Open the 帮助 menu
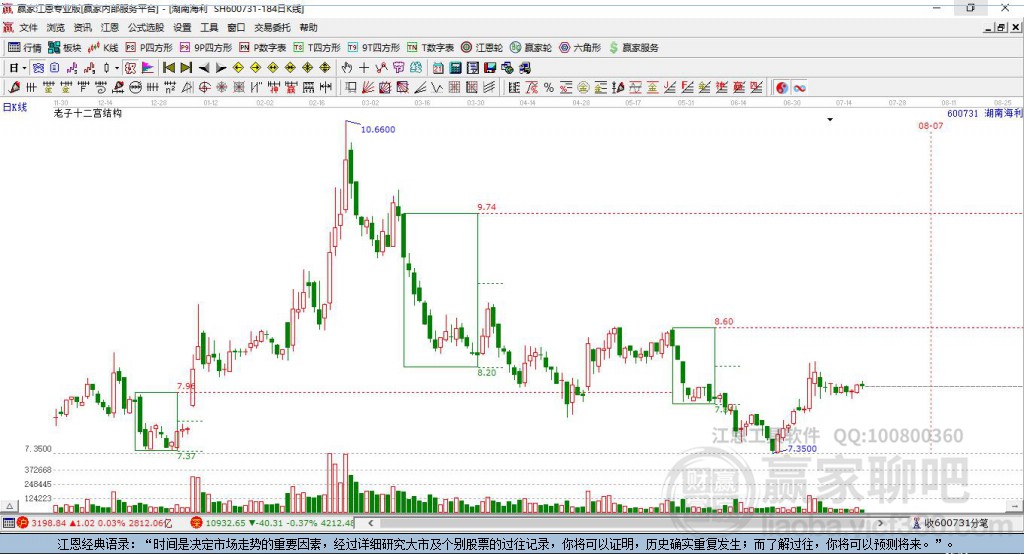 tap(308, 27)
